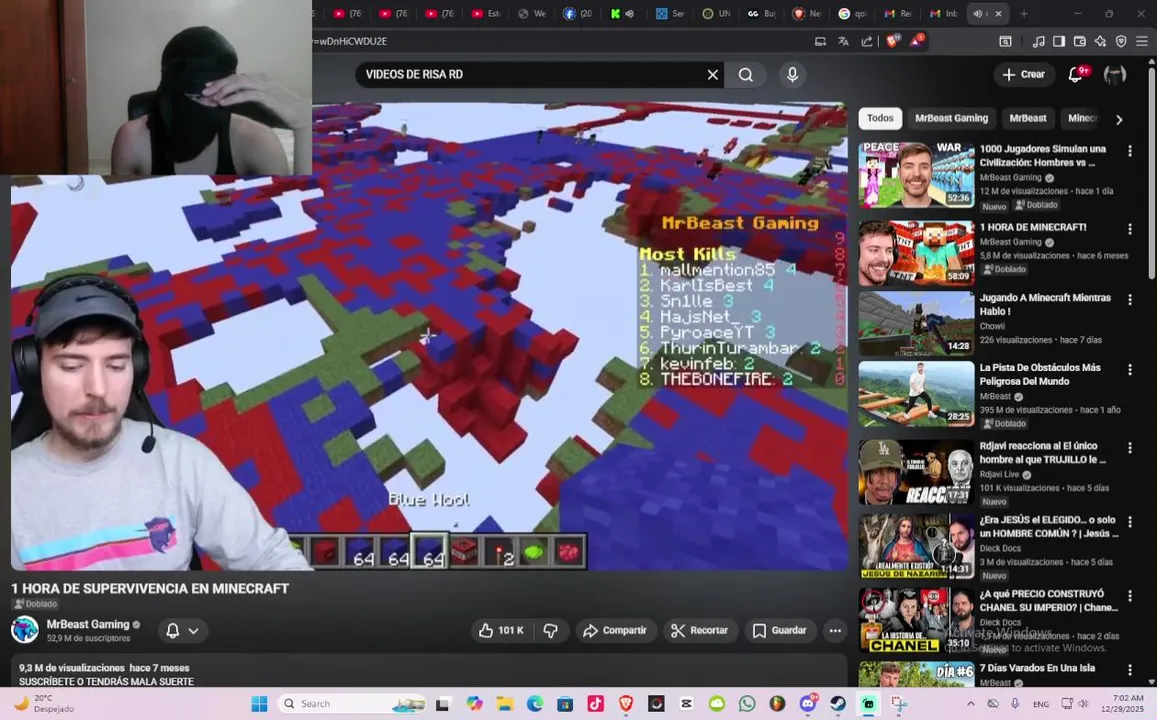This screenshot has height=720, width=1157.
Task: Open Era Jesús el ELEGIDO video title
Action: (x=1049, y=527)
